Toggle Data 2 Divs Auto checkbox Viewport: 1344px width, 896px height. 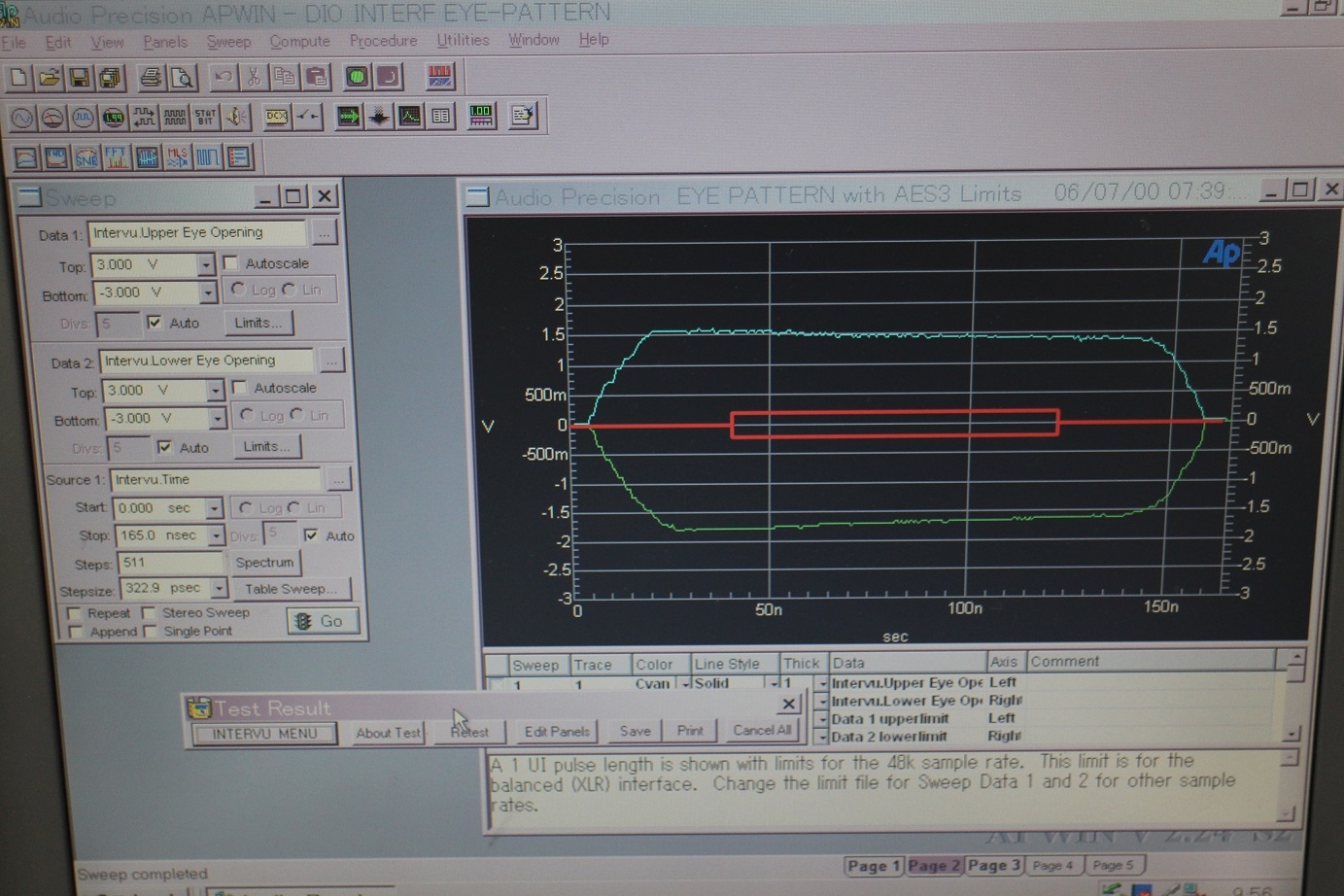coord(164,447)
